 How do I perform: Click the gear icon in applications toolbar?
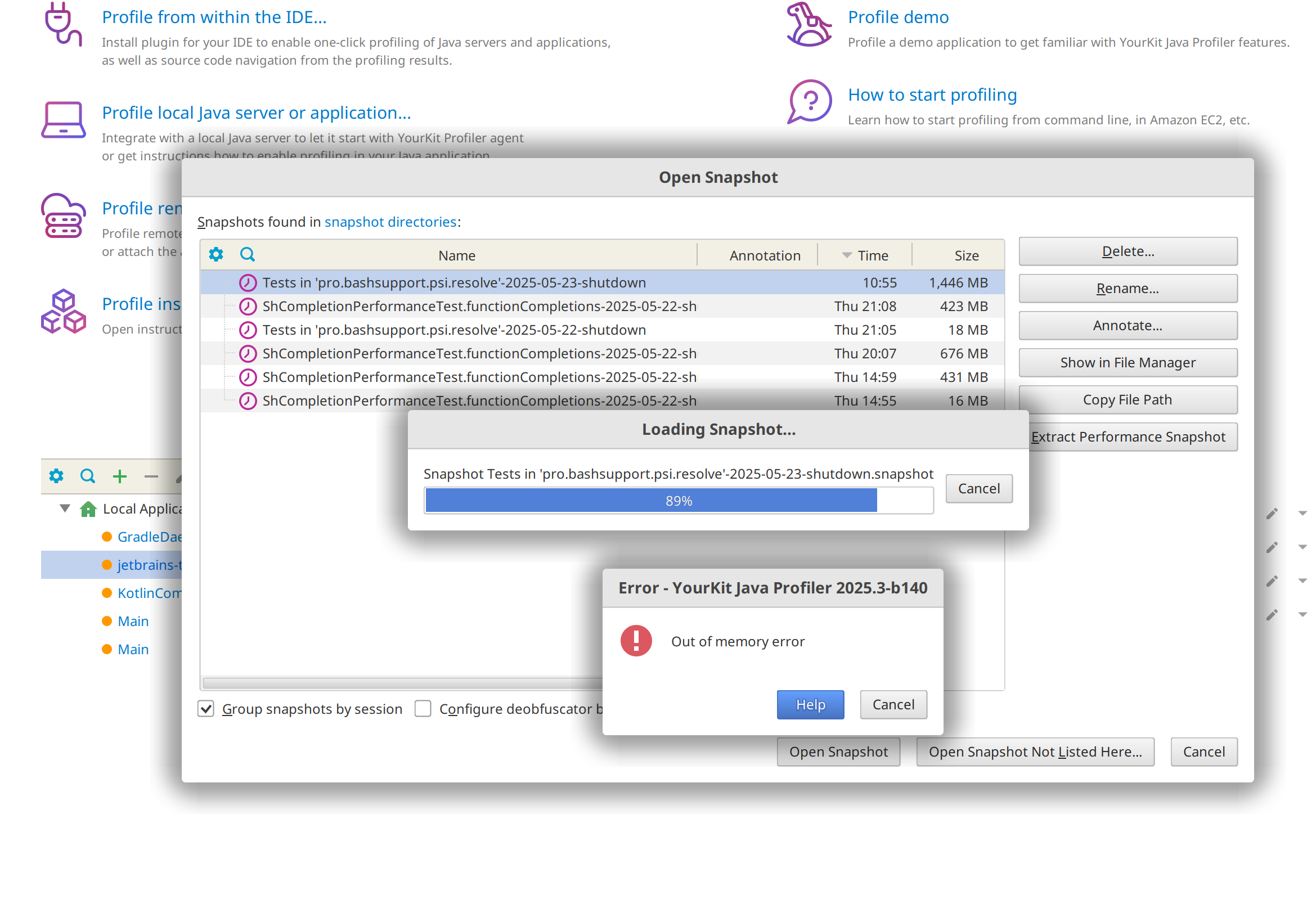(x=56, y=476)
